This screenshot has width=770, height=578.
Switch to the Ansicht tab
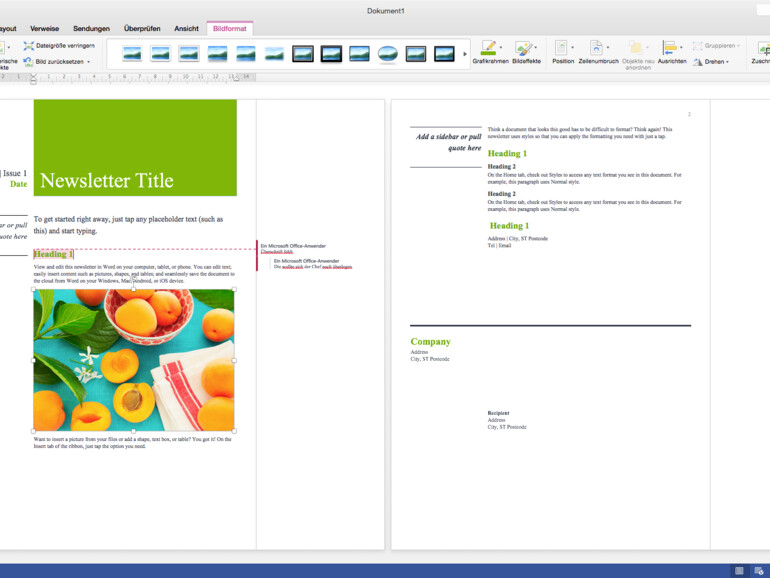pos(186,28)
